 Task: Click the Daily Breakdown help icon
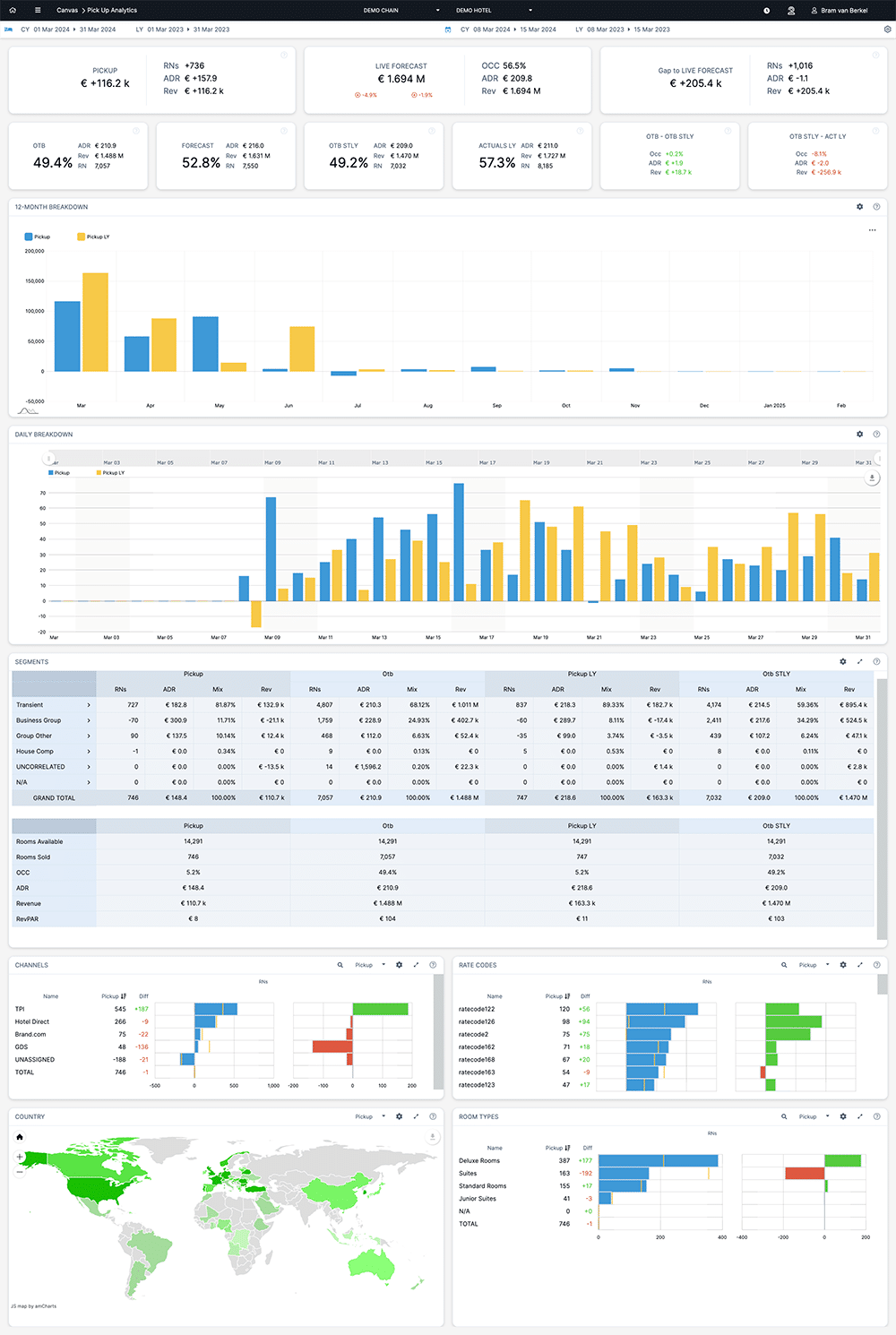coord(876,435)
